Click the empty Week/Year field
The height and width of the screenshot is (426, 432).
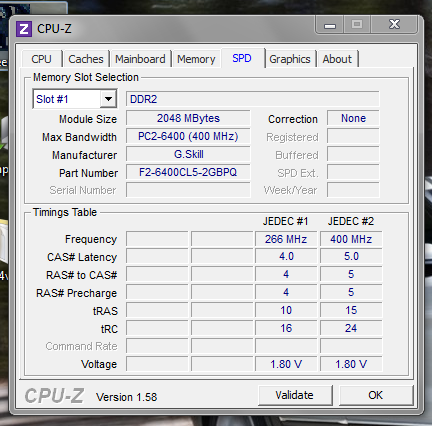[353, 190]
